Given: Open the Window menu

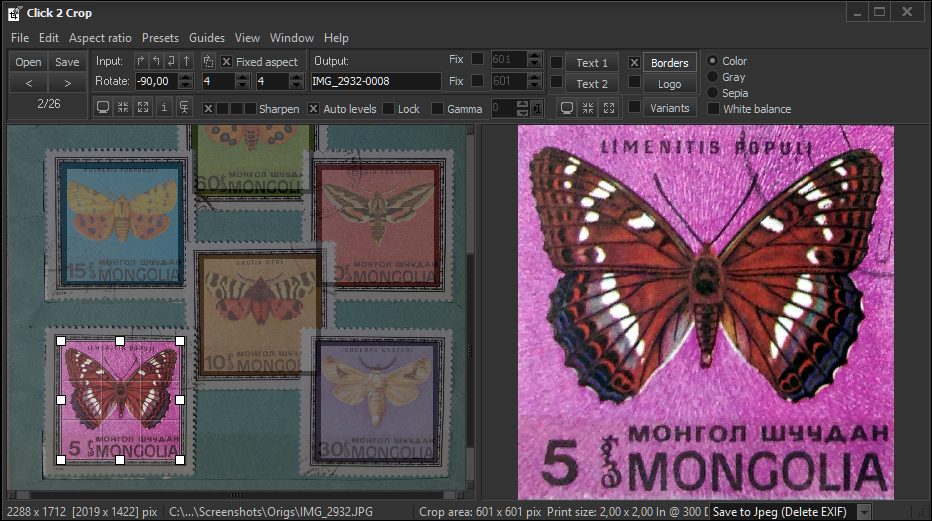Looking at the screenshot, I should (x=291, y=38).
